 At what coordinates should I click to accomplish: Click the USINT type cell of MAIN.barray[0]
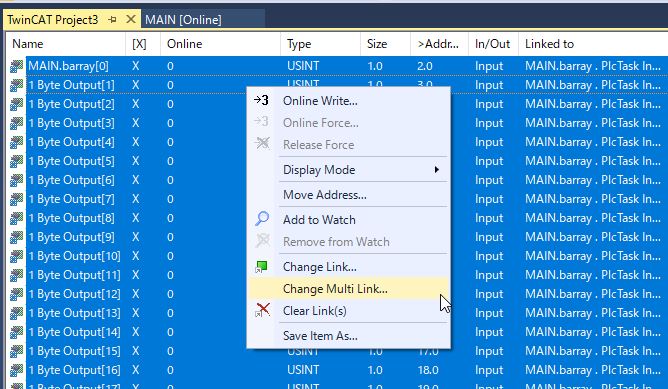[x=303, y=66]
